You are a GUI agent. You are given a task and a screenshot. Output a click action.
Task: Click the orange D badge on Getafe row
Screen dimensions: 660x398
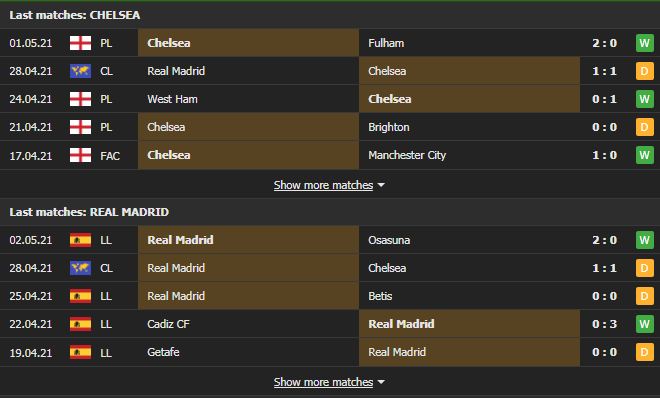pos(644,352)
